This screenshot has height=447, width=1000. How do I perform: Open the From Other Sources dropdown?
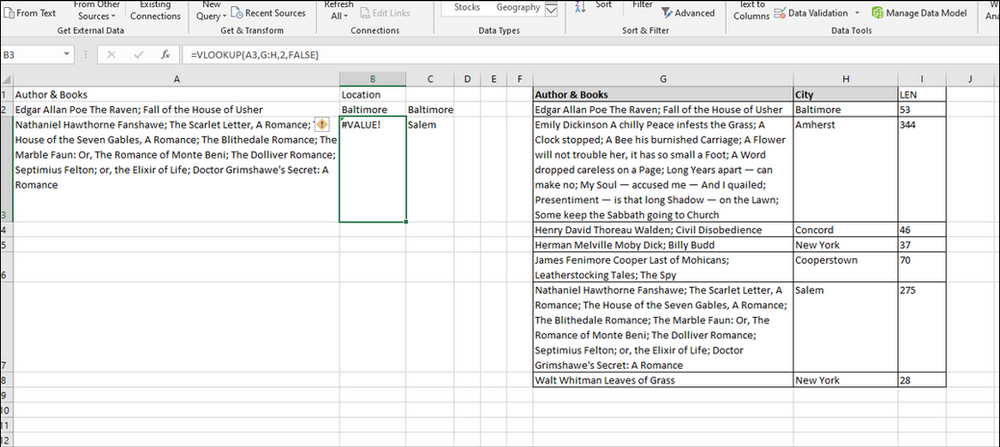pyautogui.click(x=97, y=11)
